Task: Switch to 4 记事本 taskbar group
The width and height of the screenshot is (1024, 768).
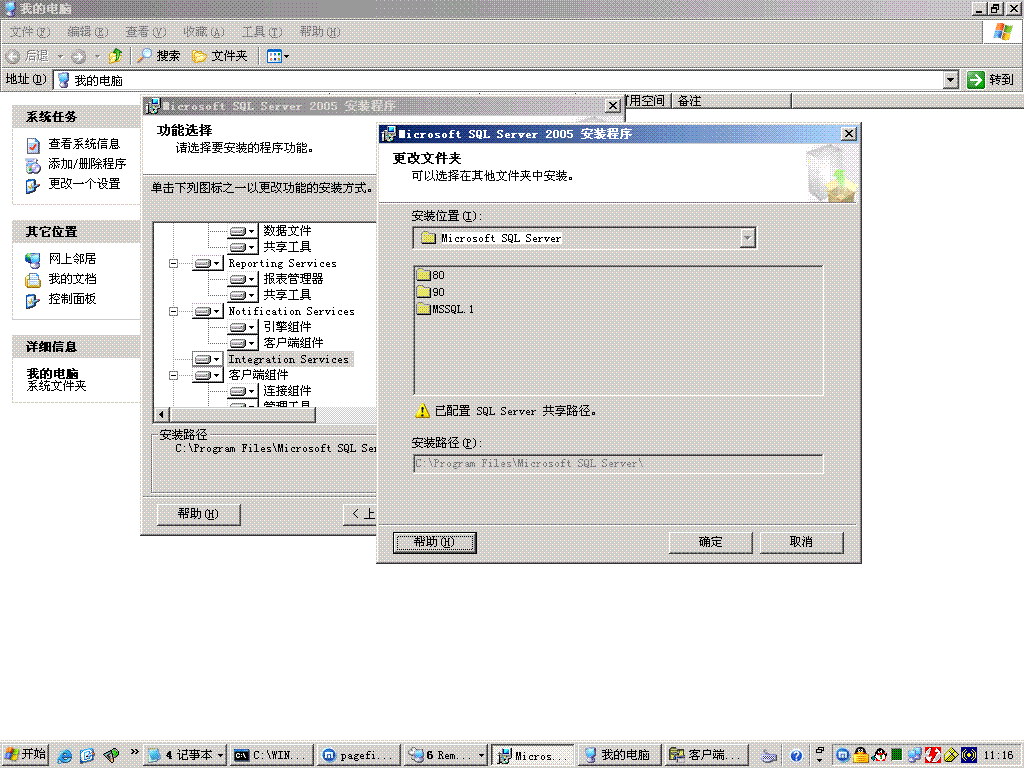Action: (185, 755)
